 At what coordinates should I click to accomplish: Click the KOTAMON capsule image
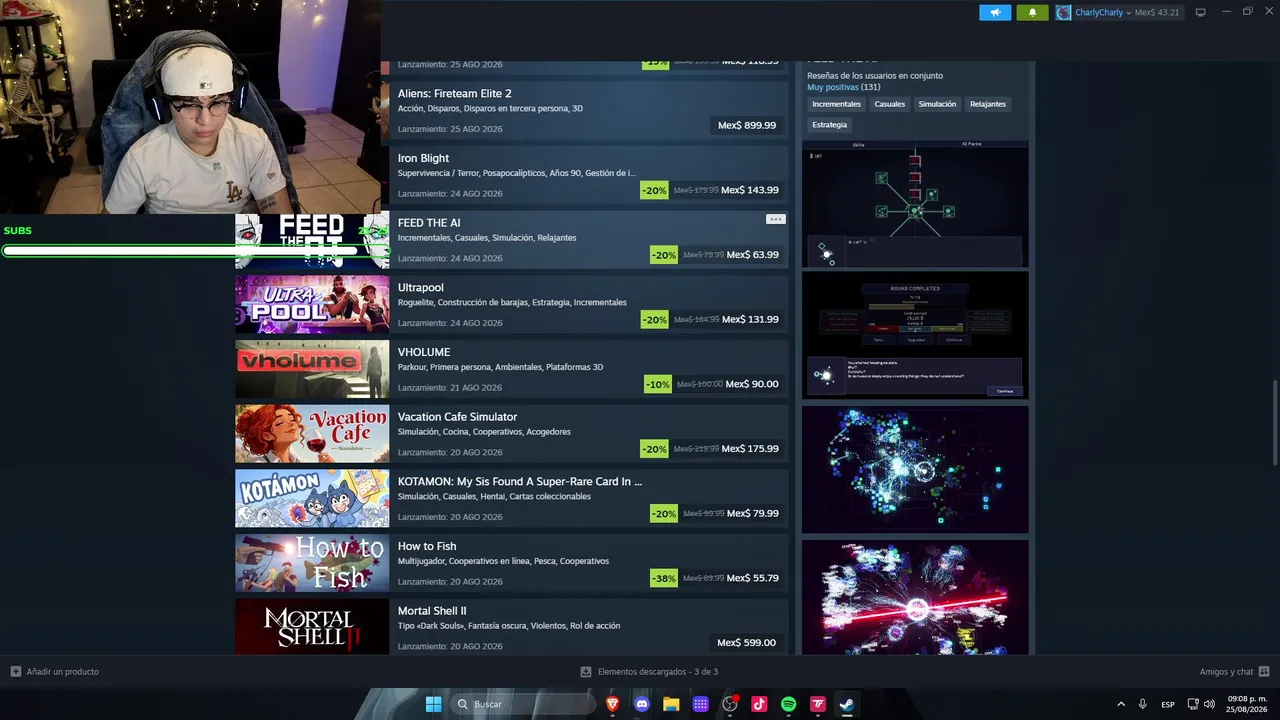pyautogui.click(x=312, y=498)
